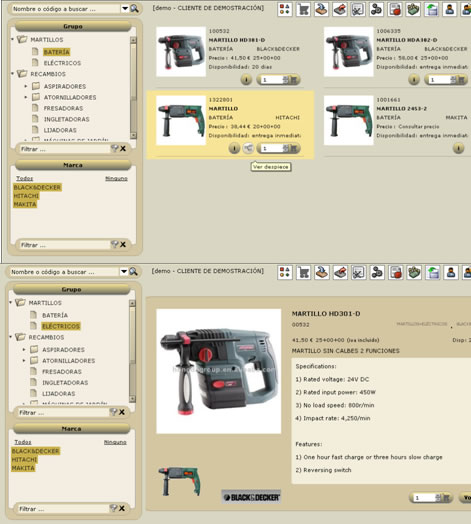Click the red-arrow tray icon in list view toolbar
The height and width of the screenshot is (524, 471).
pyautogui.click(x=340, y=9)
